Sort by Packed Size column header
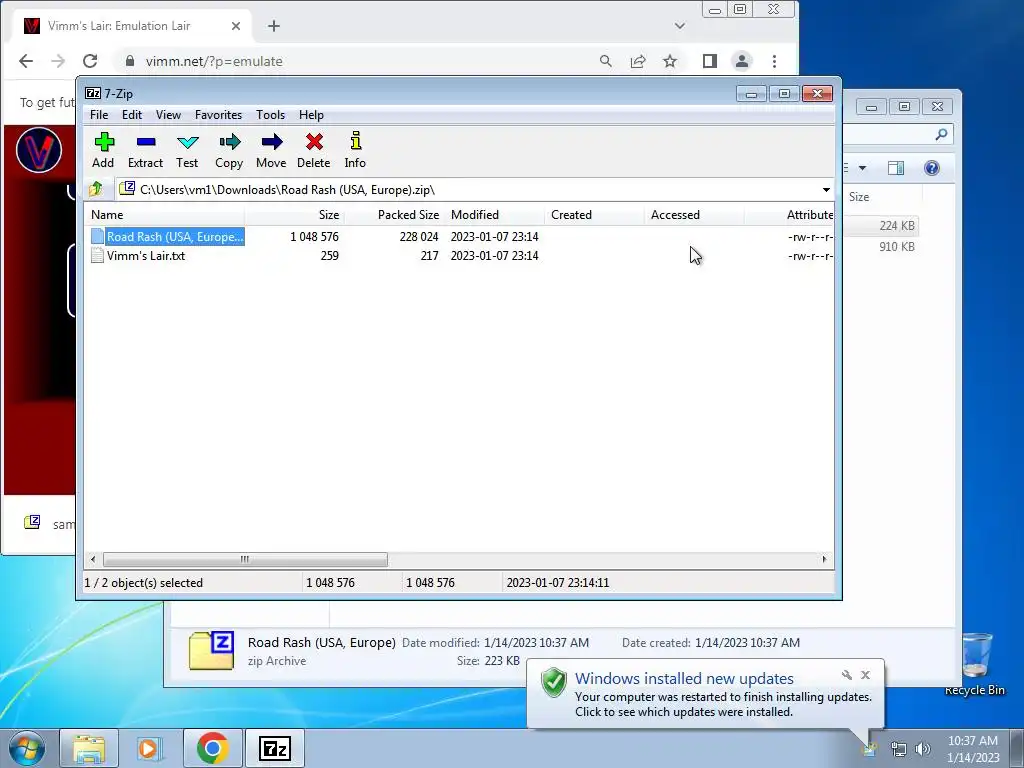The height and width of the screenshot is (768, 1024). click(394, 215)
